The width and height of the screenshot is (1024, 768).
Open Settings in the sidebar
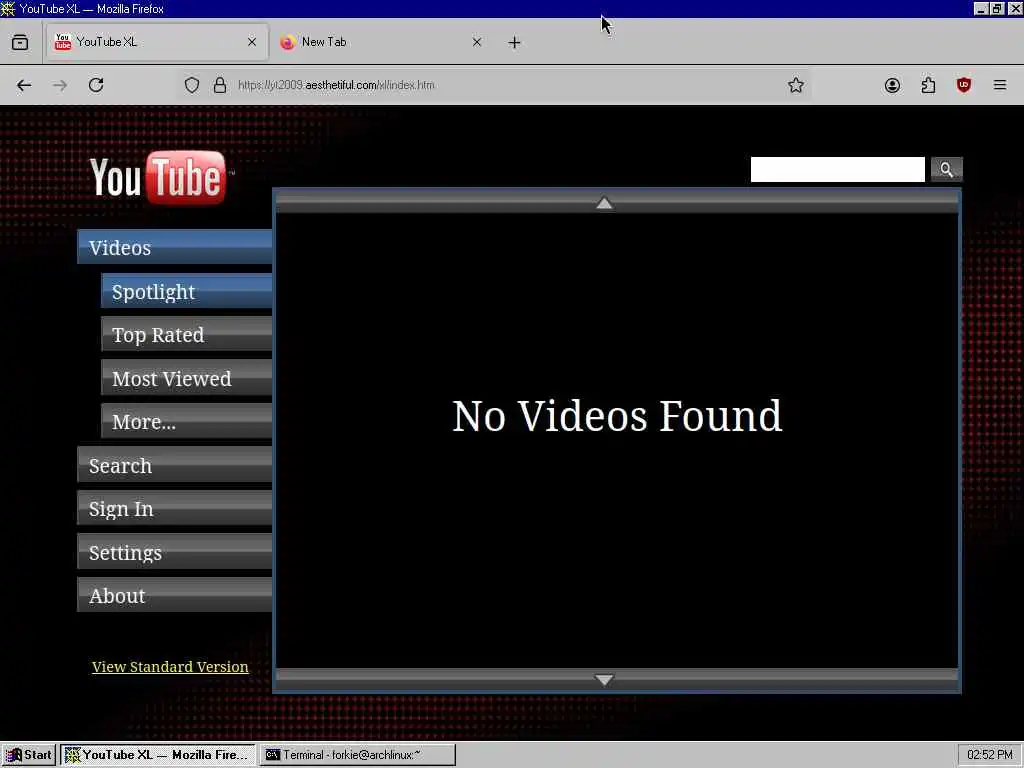(174, 552)
